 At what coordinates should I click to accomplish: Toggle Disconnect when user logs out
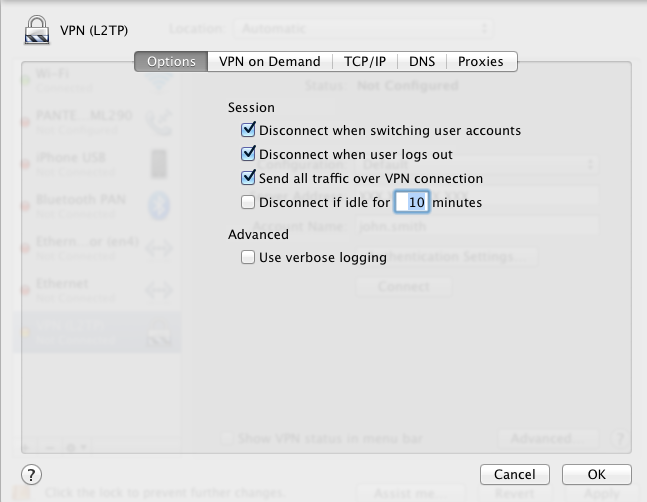[249, 154]
